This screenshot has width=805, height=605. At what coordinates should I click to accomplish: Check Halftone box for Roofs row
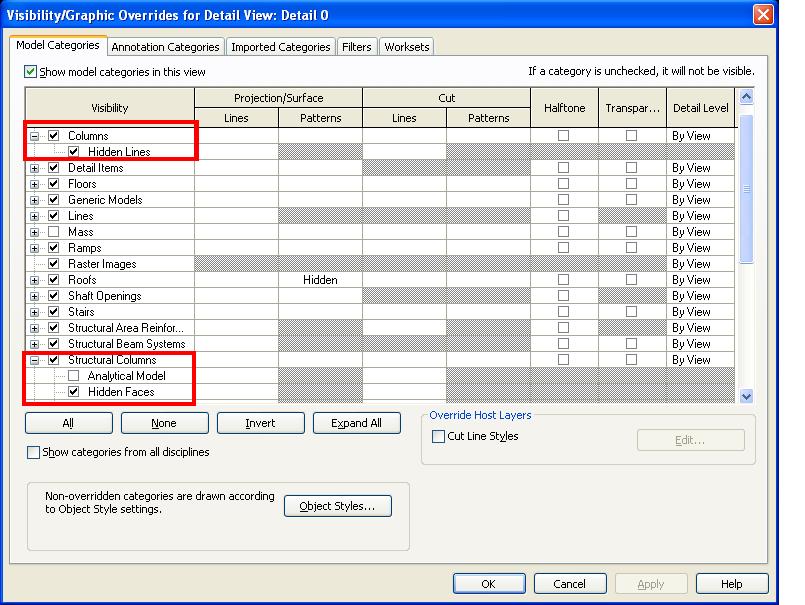(564, 280)
